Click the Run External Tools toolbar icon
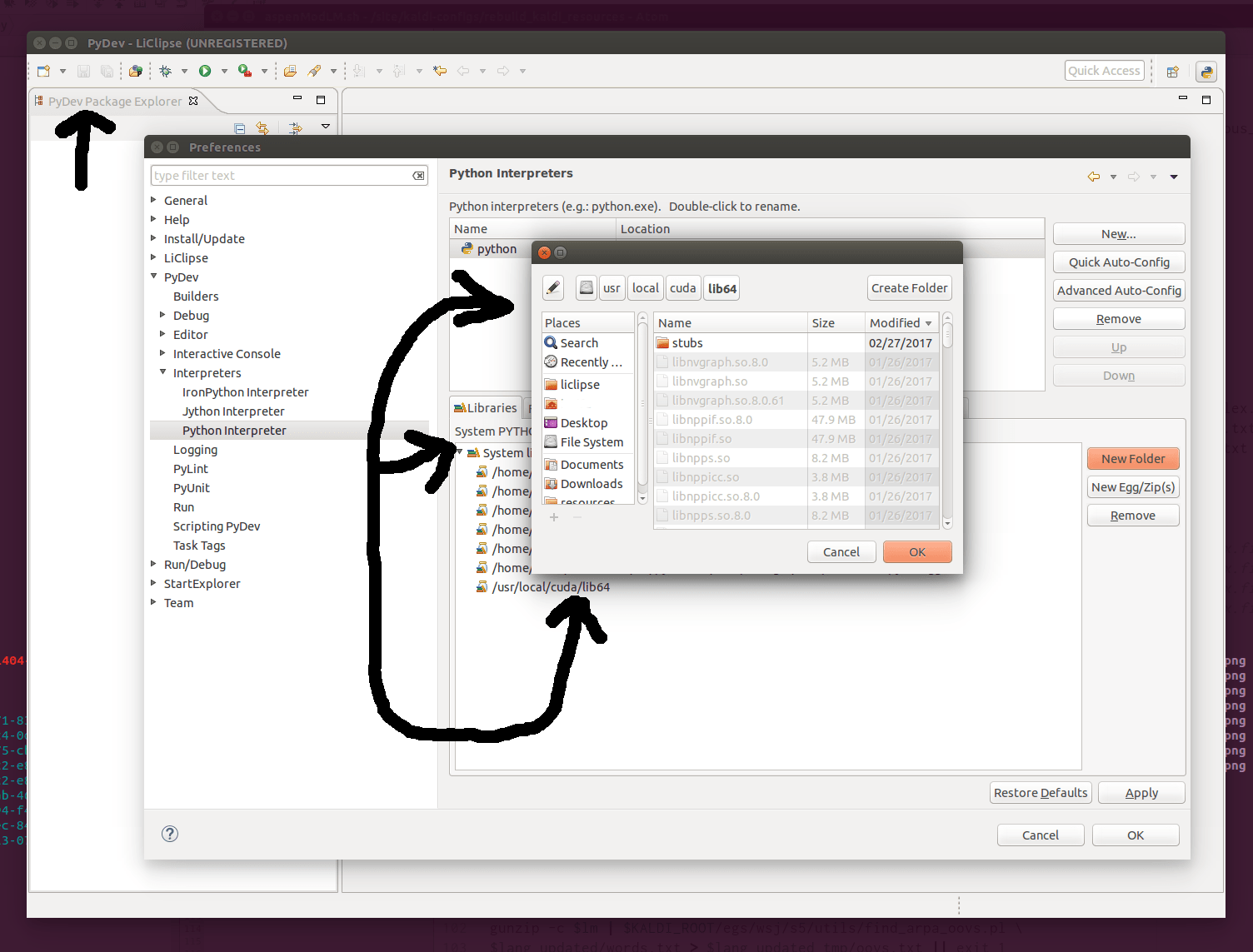 click(x=245, y=71)
